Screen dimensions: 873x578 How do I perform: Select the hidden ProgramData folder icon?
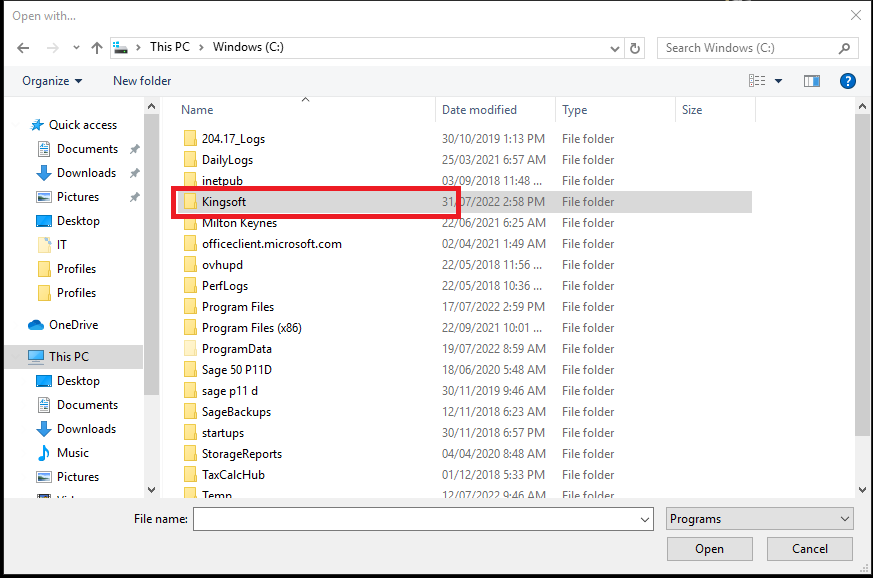point(190,349)
